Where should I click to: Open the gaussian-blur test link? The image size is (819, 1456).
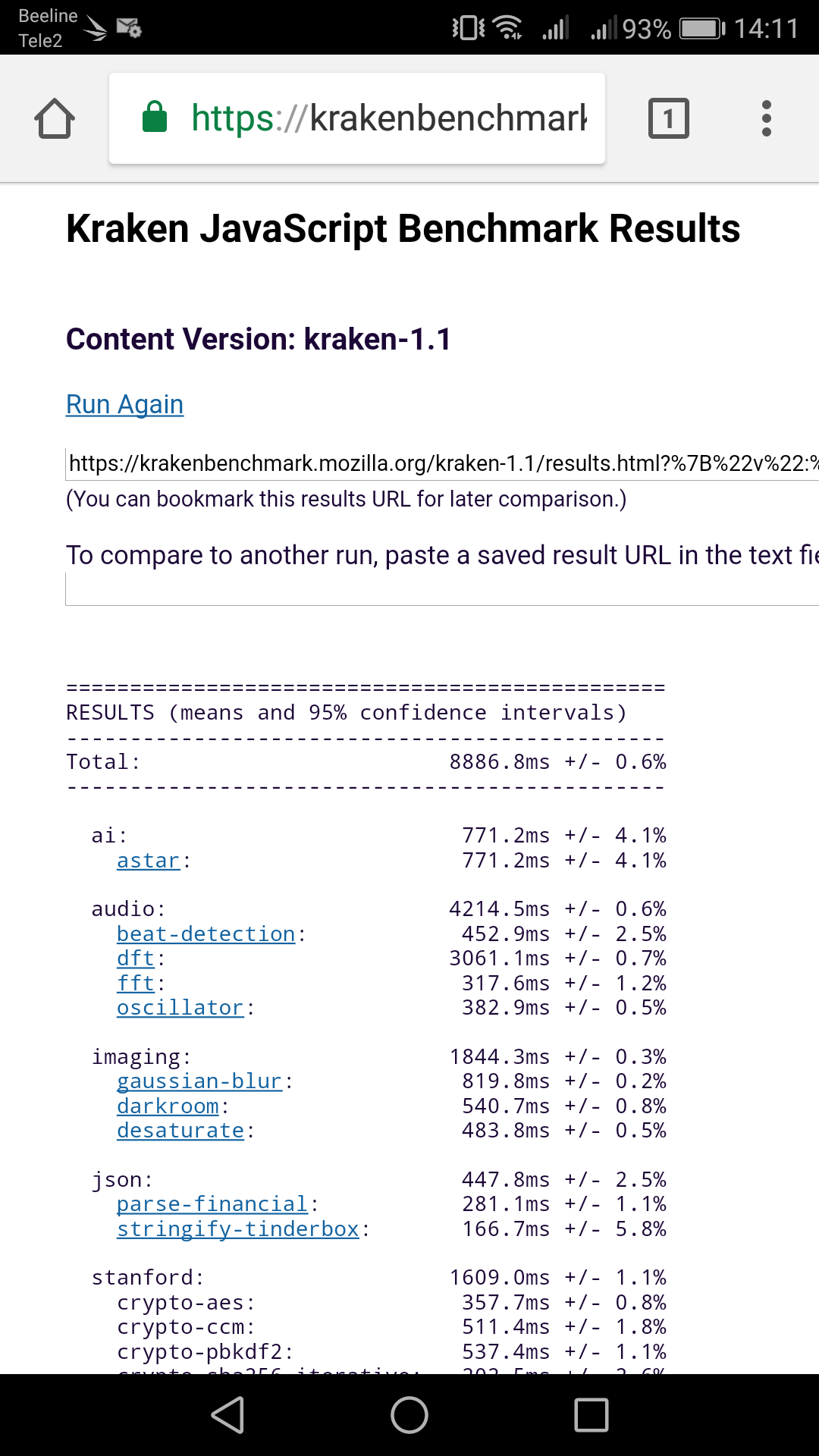[x=199, y=1081]
